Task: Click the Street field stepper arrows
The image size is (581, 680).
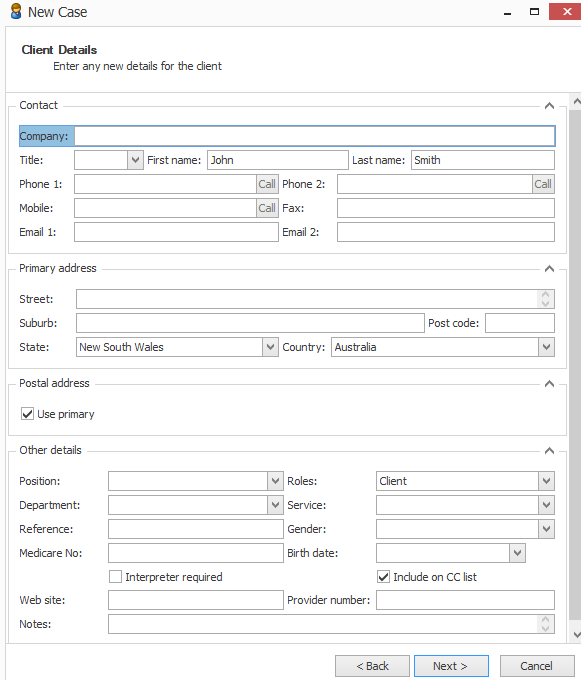Action: tap(545, 299)
